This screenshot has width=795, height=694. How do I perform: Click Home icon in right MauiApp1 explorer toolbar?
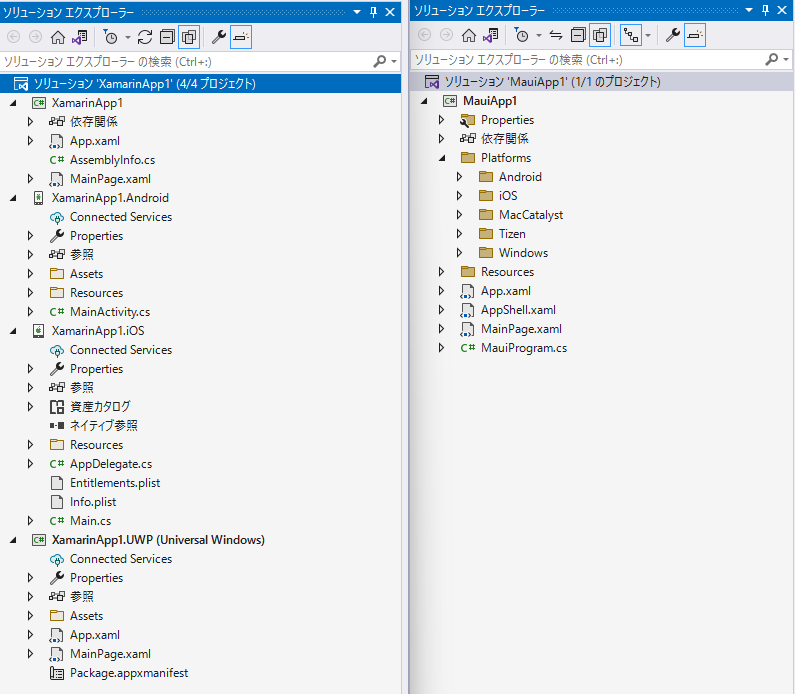point(469,35)
